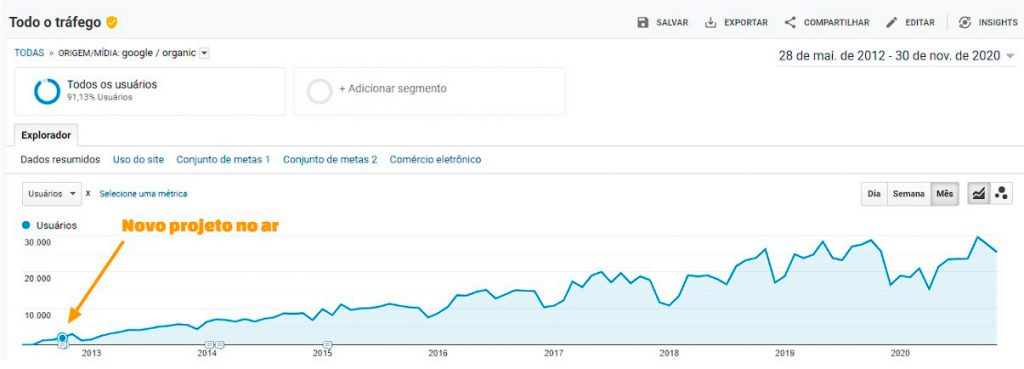Open the Comércio eletrônico tab
Image resolution: width=1024 pixels, height=369 pixels.
point(435,159)
